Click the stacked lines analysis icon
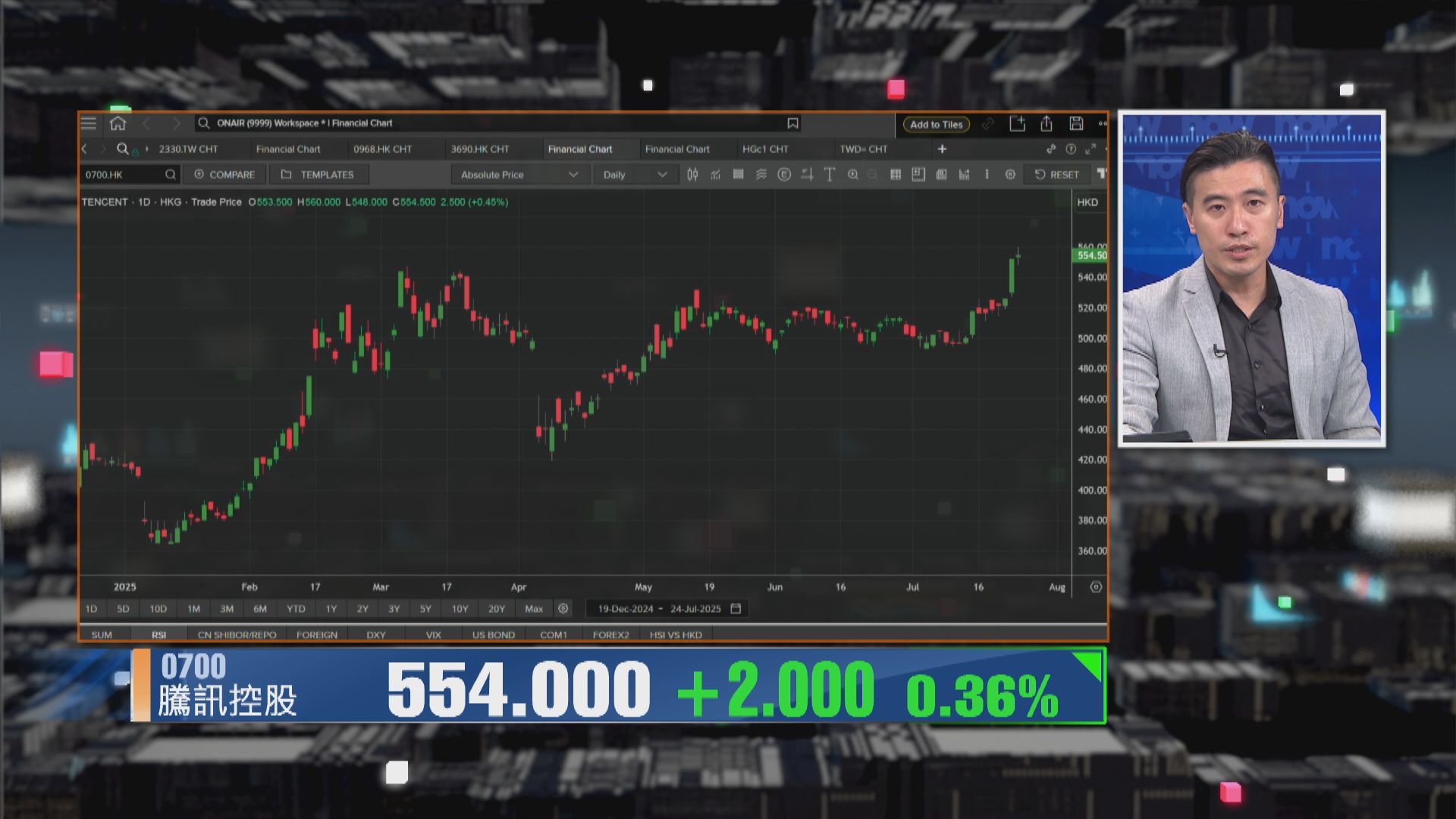 point(761,174)
